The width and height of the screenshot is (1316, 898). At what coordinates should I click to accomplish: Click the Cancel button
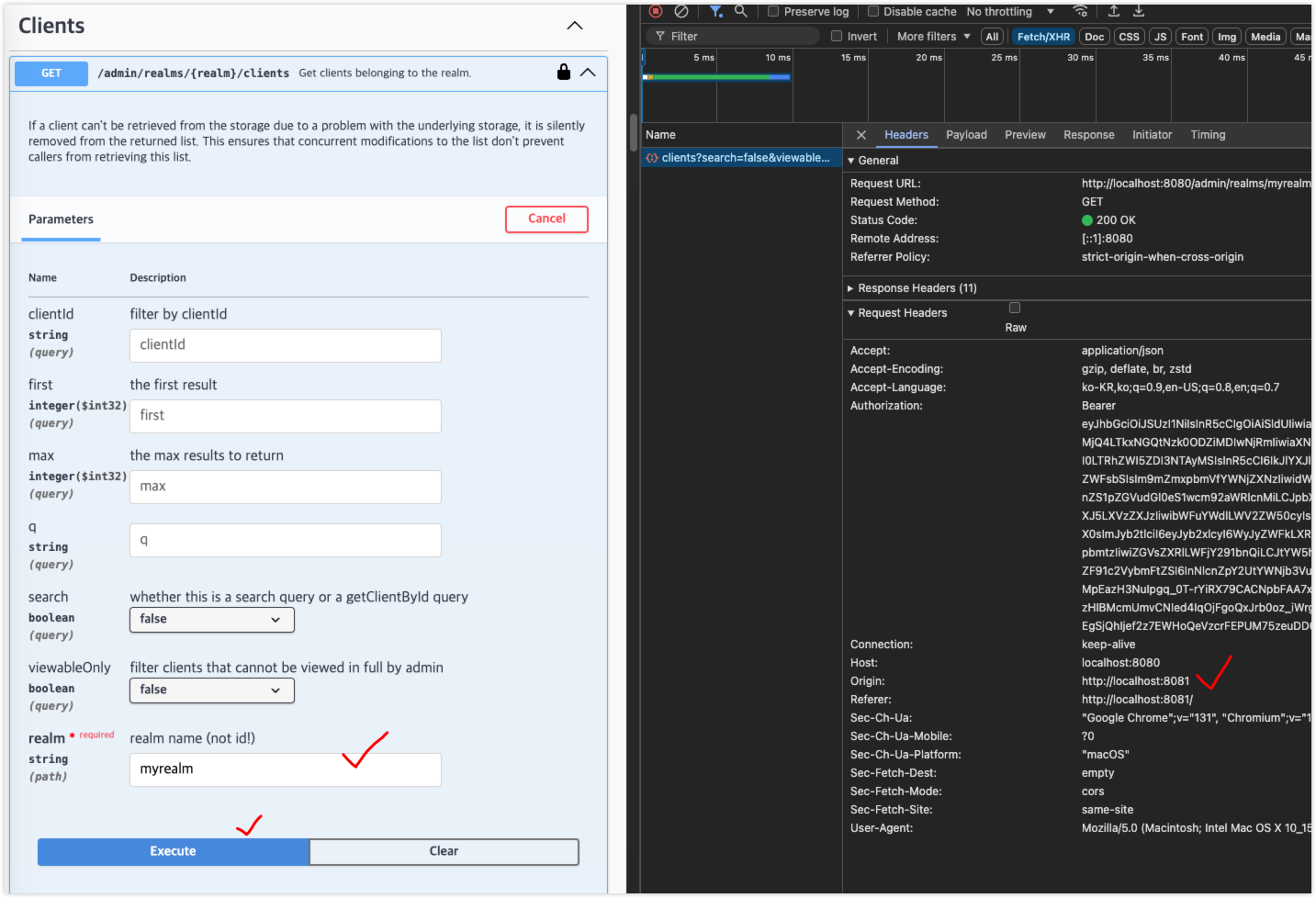click(x=546, y=219)
